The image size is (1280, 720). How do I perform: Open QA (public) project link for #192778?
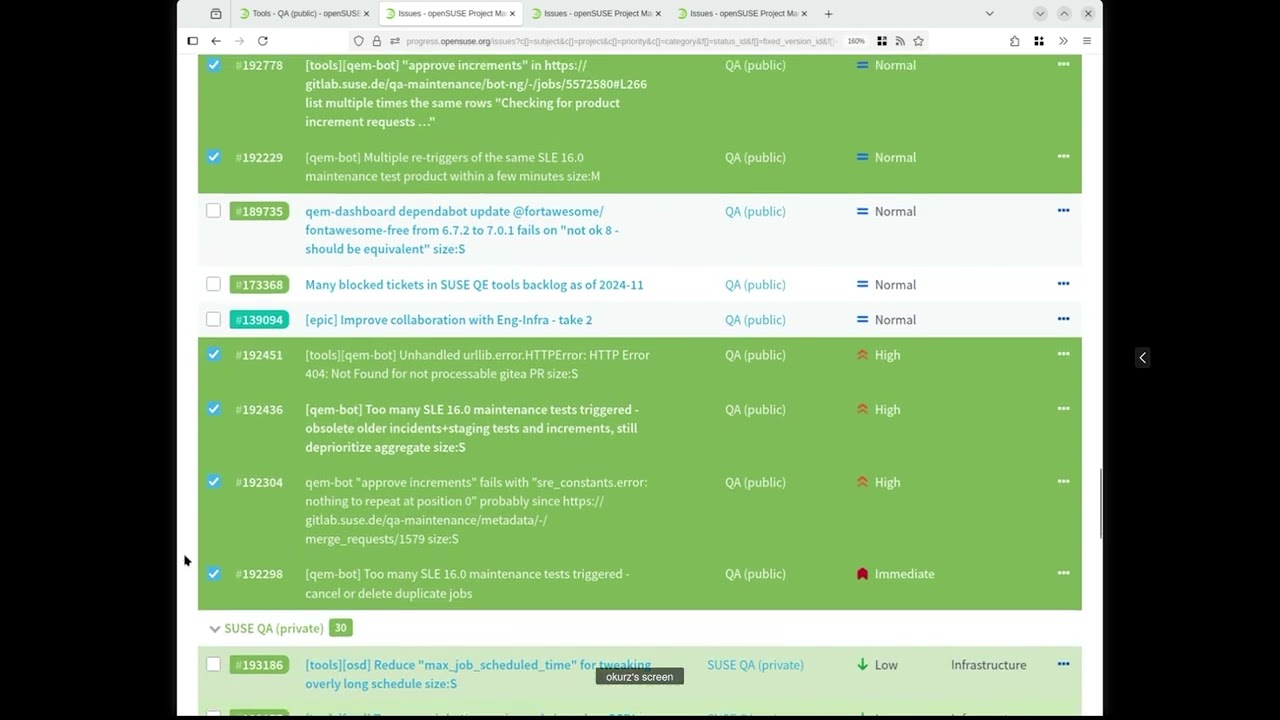pos(755,65)
